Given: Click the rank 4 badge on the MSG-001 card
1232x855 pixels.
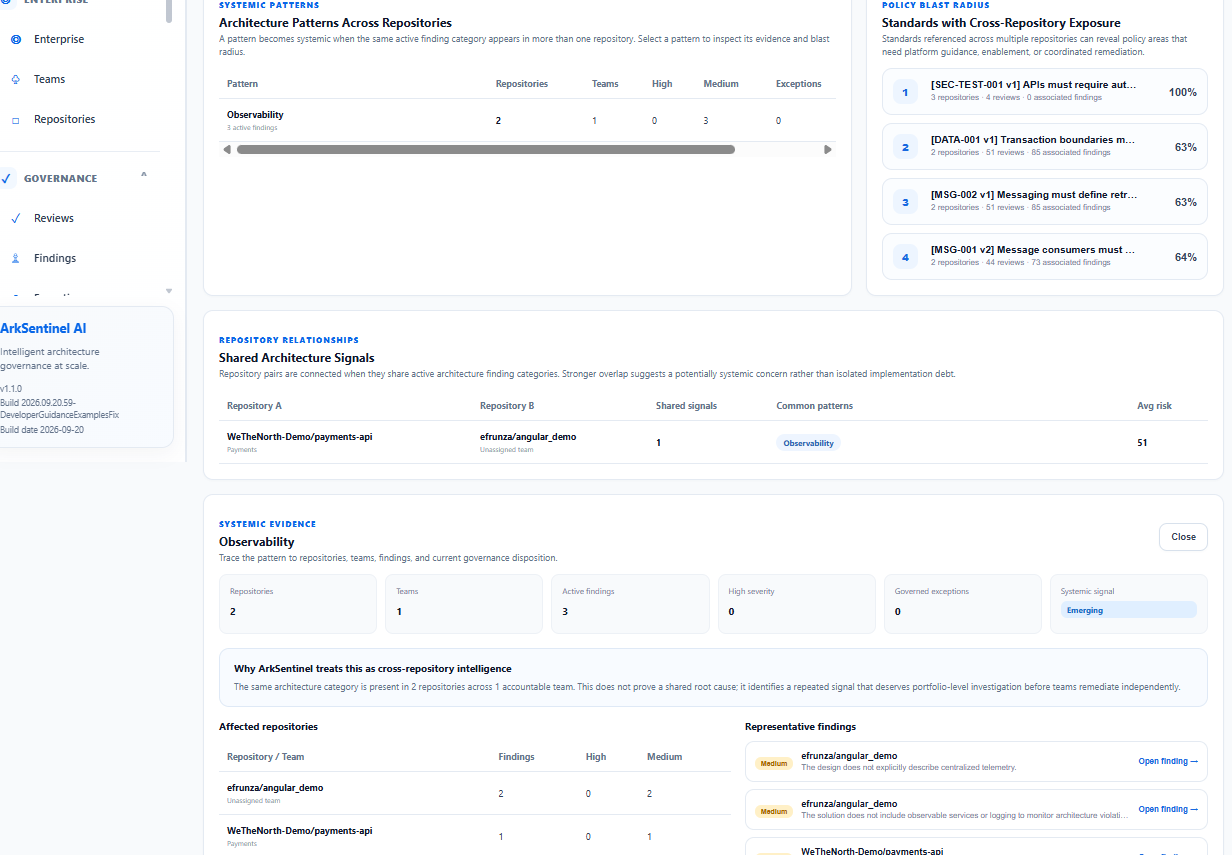Looking at the screenshot, I should [905, 257].
